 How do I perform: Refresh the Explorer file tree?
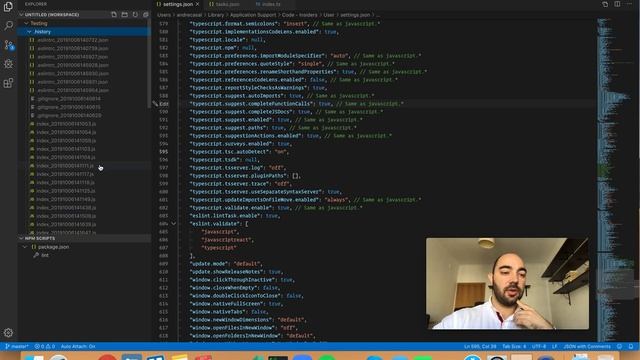(x=135, y=15)
